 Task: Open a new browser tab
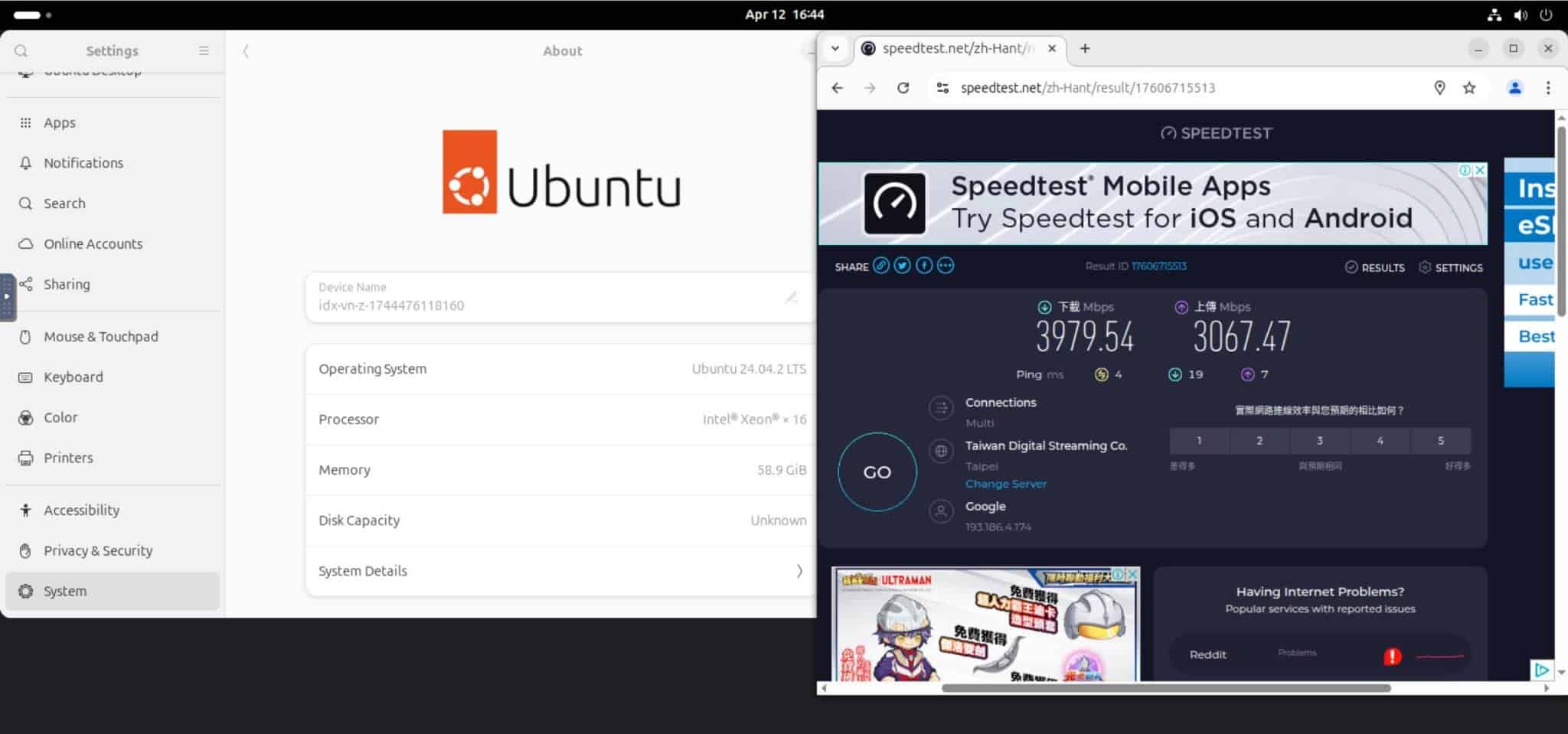click(1085, 48)
